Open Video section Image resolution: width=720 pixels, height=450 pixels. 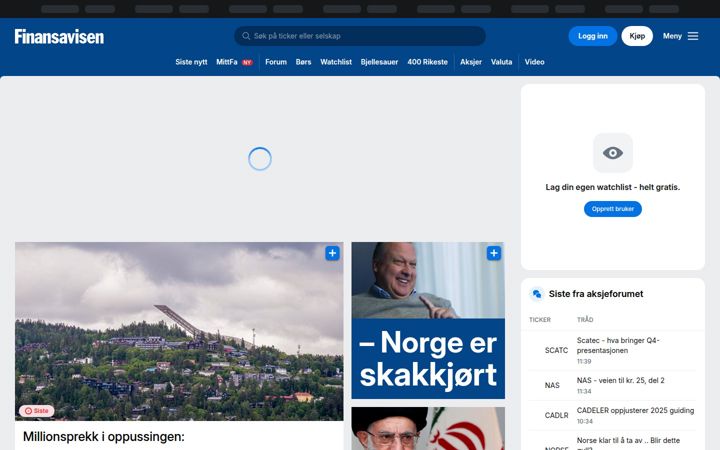coord(534,62)
